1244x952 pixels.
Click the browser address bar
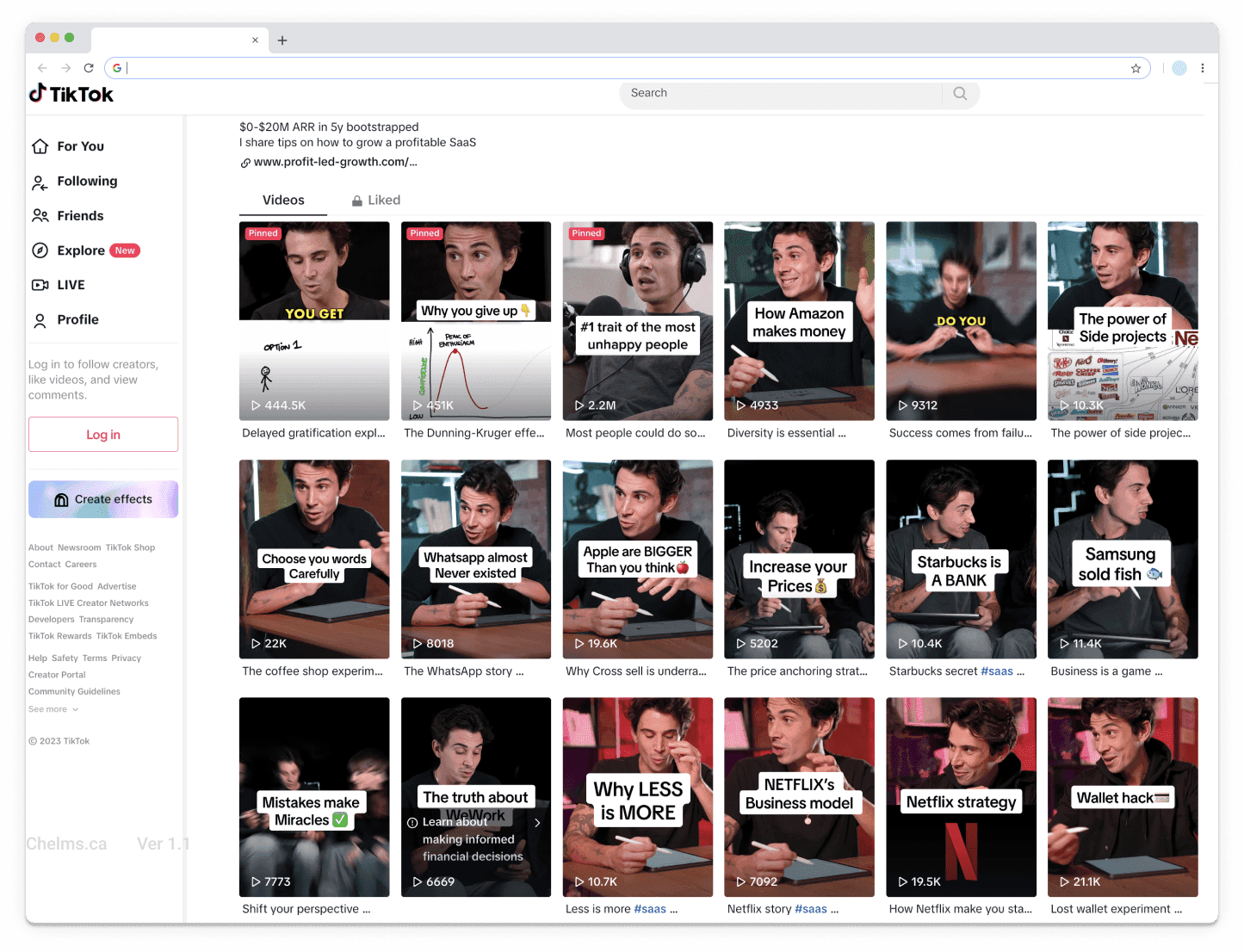pyautogui.click(x=628, y=68)
